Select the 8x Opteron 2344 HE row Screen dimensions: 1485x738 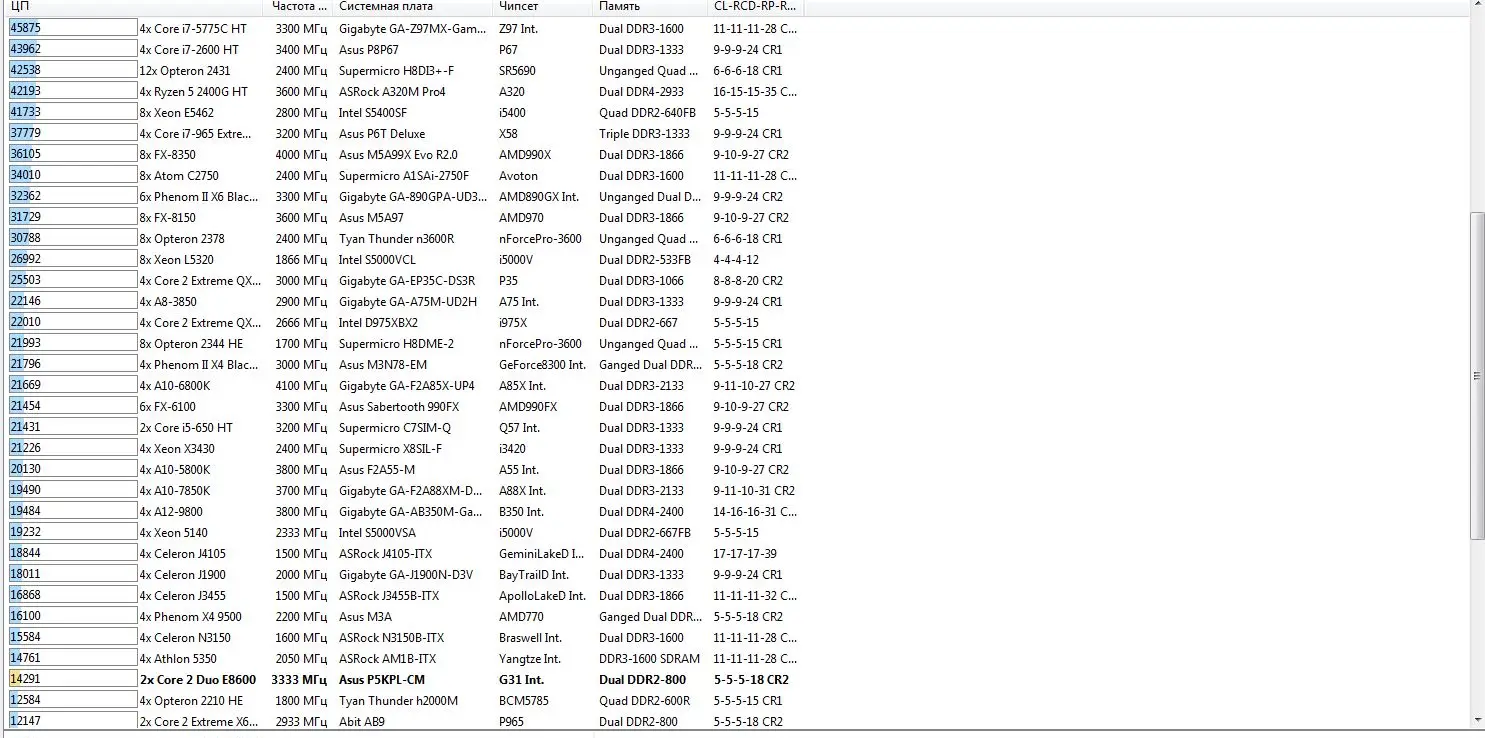tap(403, 344)
